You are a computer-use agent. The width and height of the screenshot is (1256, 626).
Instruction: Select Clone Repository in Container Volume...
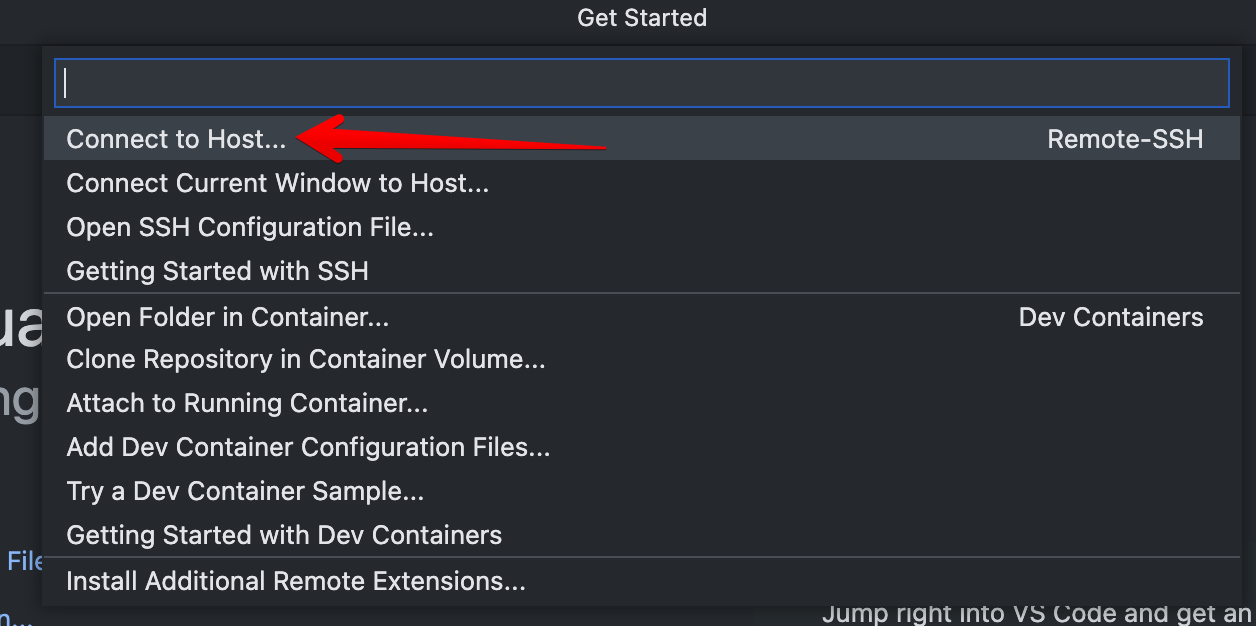[x=305, y=360]
